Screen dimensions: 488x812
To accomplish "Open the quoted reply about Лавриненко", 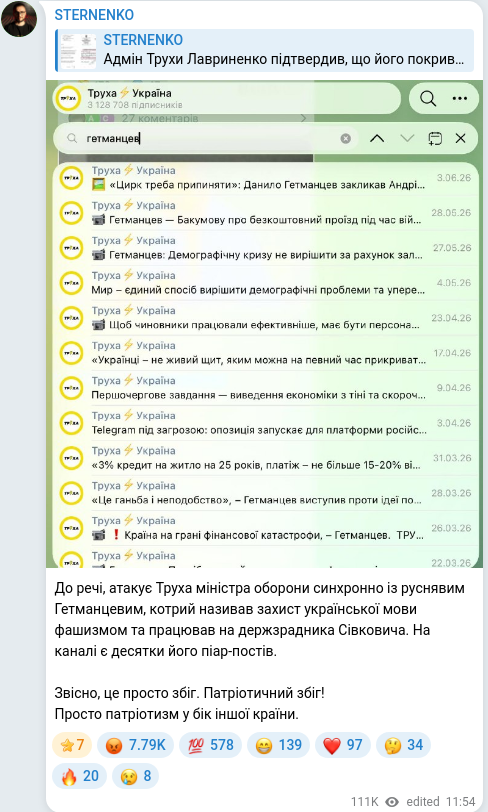I will coord(264,50).
